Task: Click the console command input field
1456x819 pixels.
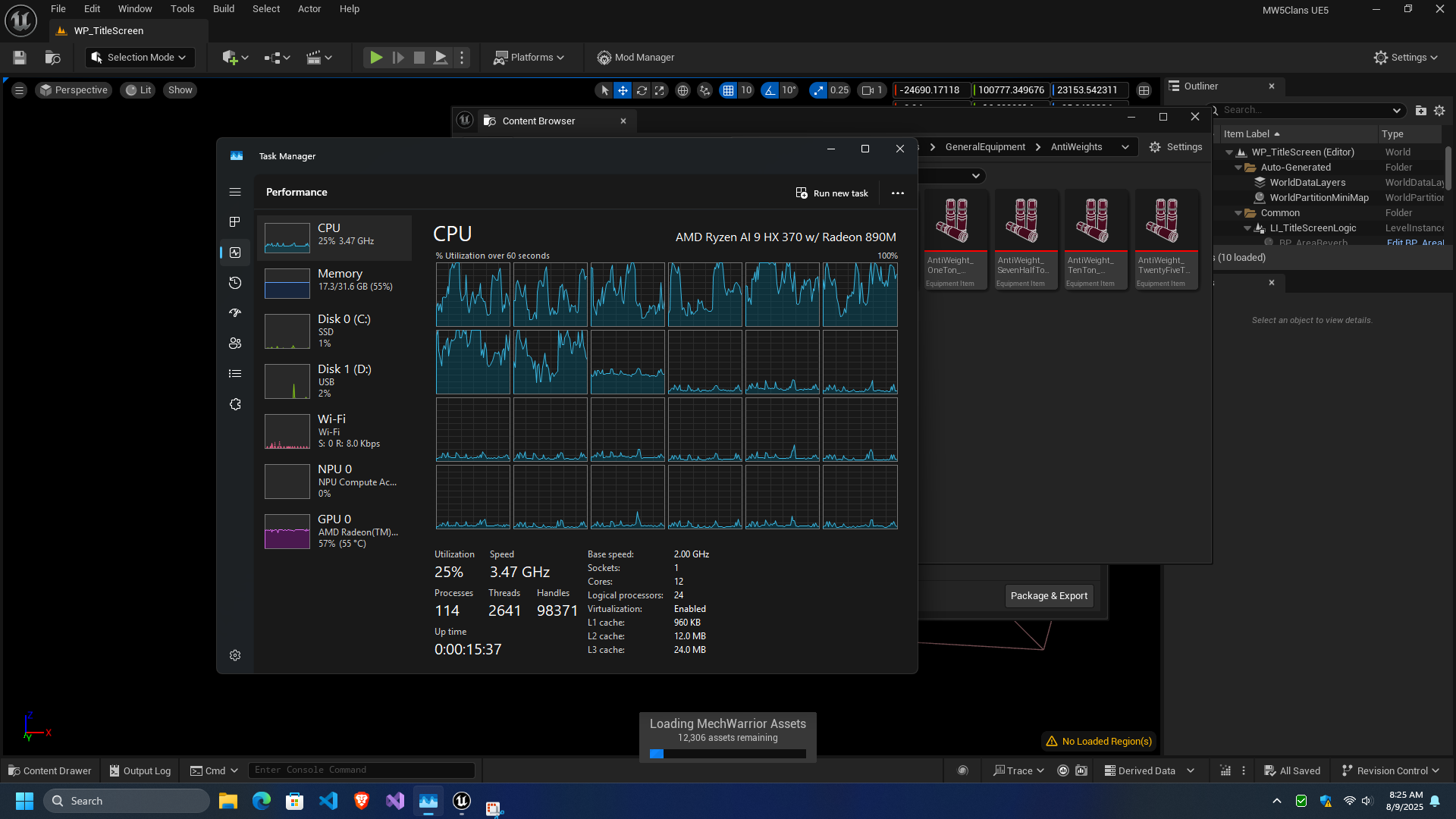Action: pyautogui.click(x=362, y=770)
